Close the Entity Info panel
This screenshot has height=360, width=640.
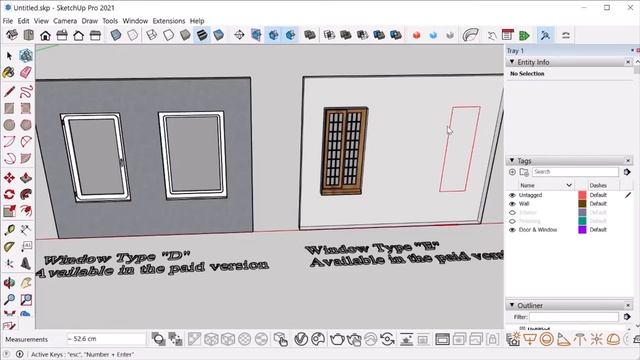click(x=628, y=62)
